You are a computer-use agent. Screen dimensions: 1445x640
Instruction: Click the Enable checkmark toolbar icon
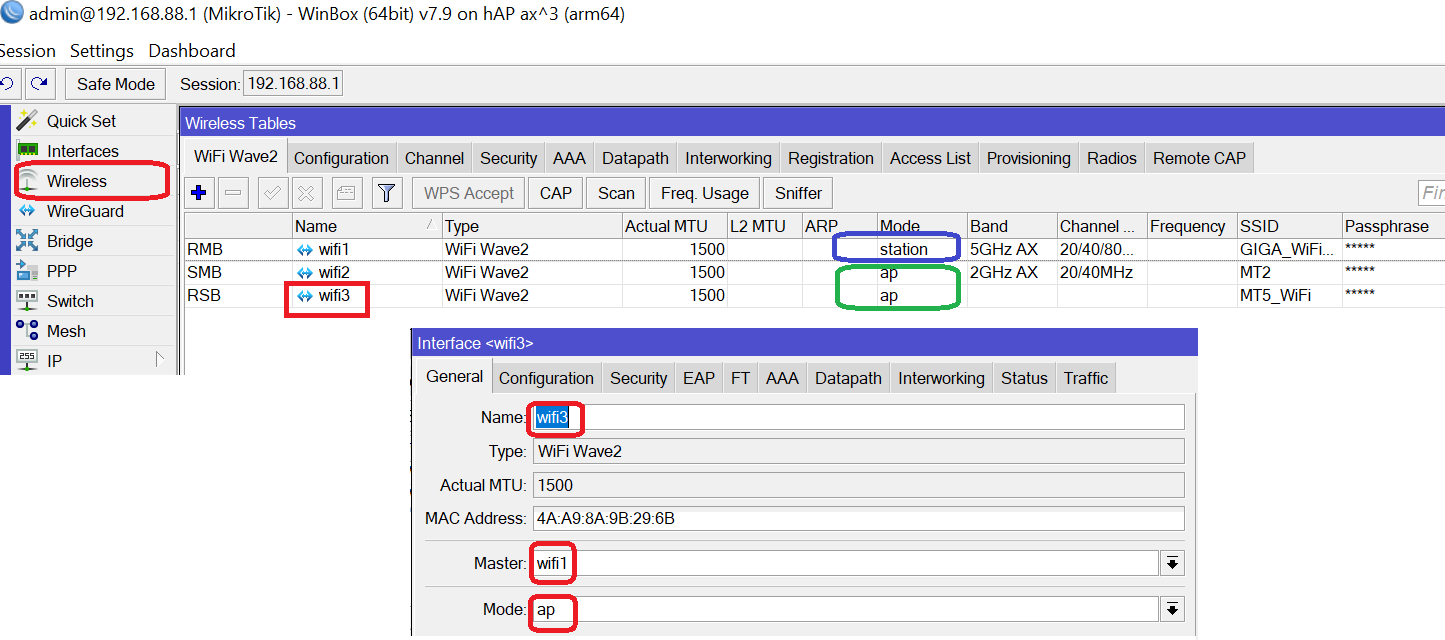pos(272,193)
